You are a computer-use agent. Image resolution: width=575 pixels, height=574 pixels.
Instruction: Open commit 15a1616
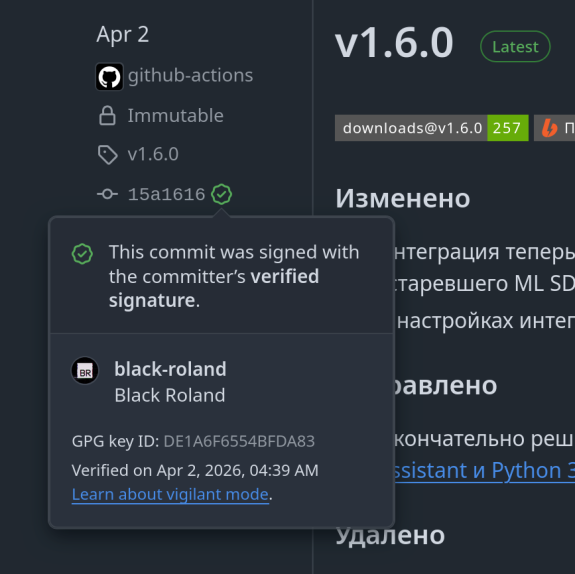coord(166,194)
